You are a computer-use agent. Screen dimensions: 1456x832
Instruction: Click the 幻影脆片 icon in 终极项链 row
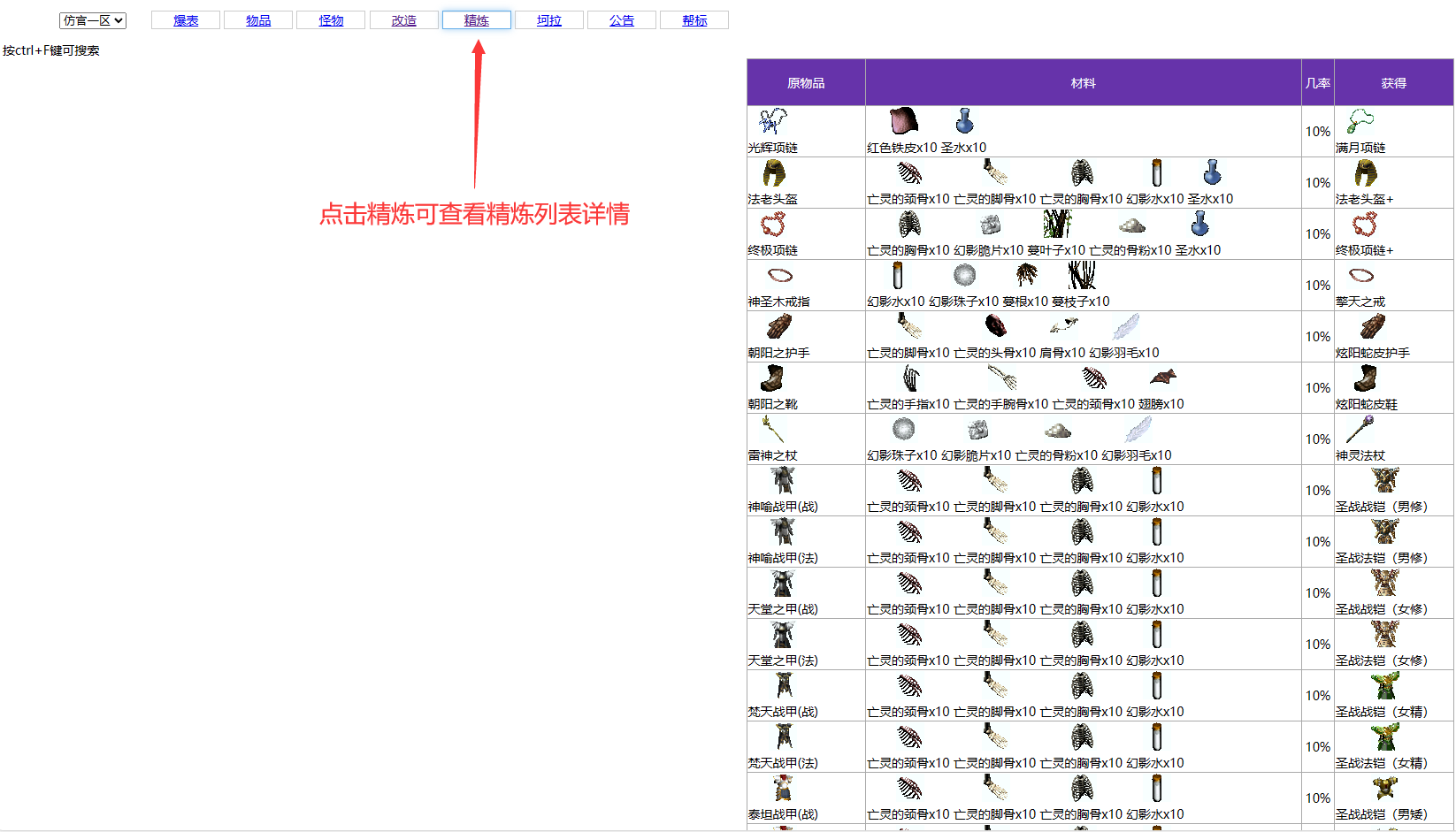pos(990,224)
